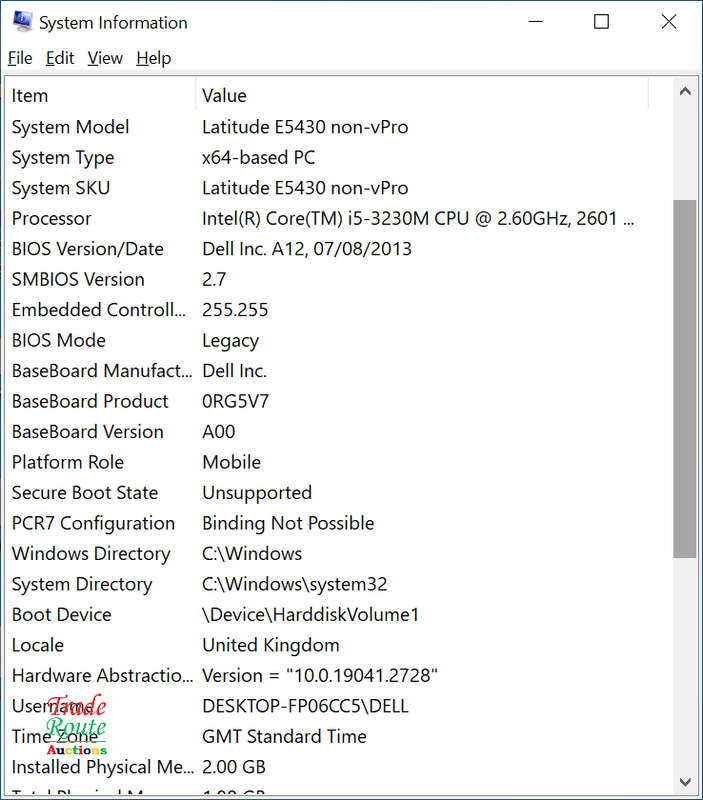Screen dimensions: 703x800
Task: Click the GMT Standard Time value
Action: click(285, 737)
